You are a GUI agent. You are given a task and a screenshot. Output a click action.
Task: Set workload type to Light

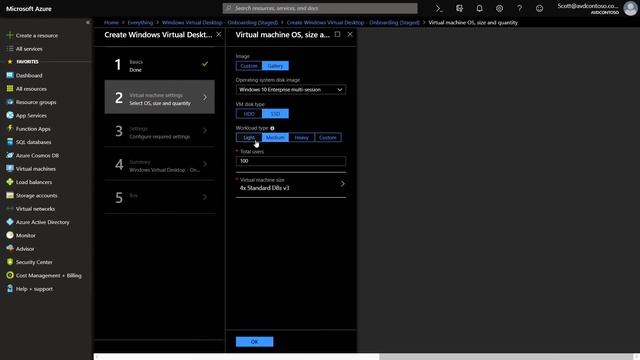pyautogui.click(x=249, y=138)
